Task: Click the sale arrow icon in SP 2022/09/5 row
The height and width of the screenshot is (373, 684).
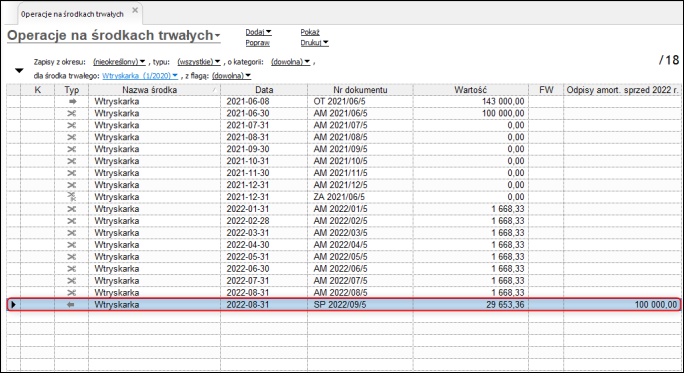Action: point(71,305)
